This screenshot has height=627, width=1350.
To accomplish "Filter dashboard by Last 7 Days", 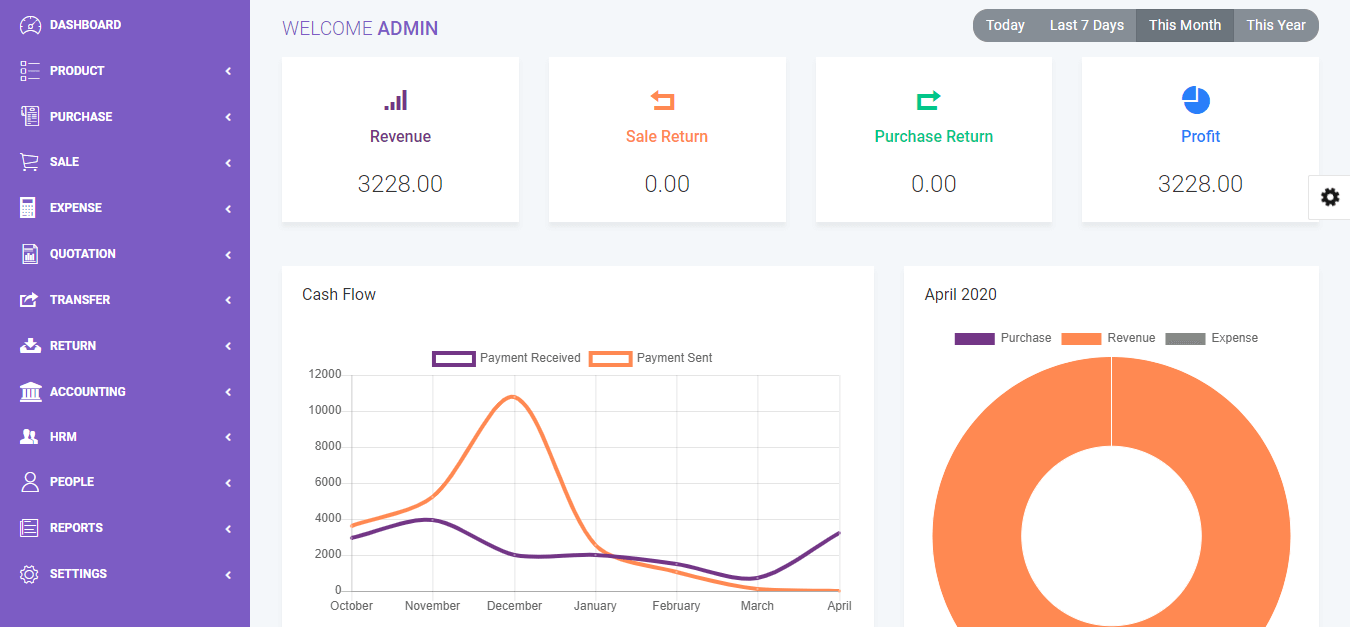I will click(x=1087, y=25).
